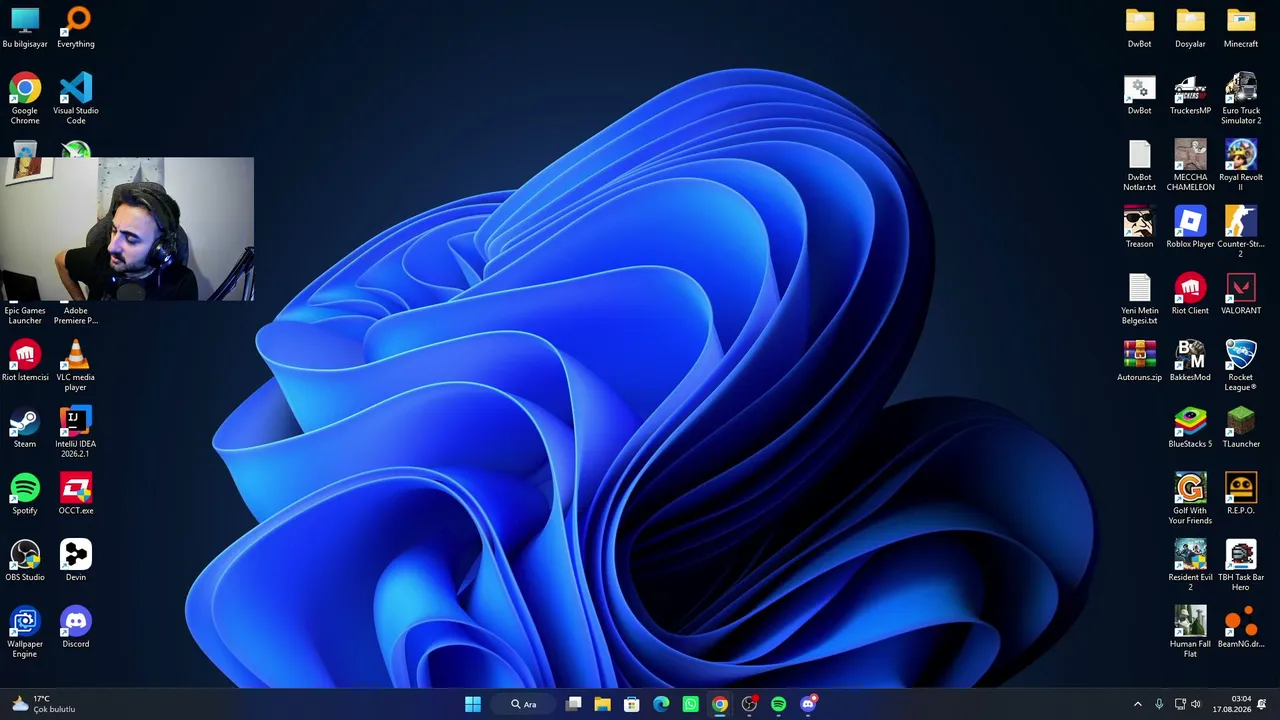This screenshot has height=720, width=1280.
Task: Open WhatsApp from the taskbar
Action: pyautogui.click(x=690, y=704)
